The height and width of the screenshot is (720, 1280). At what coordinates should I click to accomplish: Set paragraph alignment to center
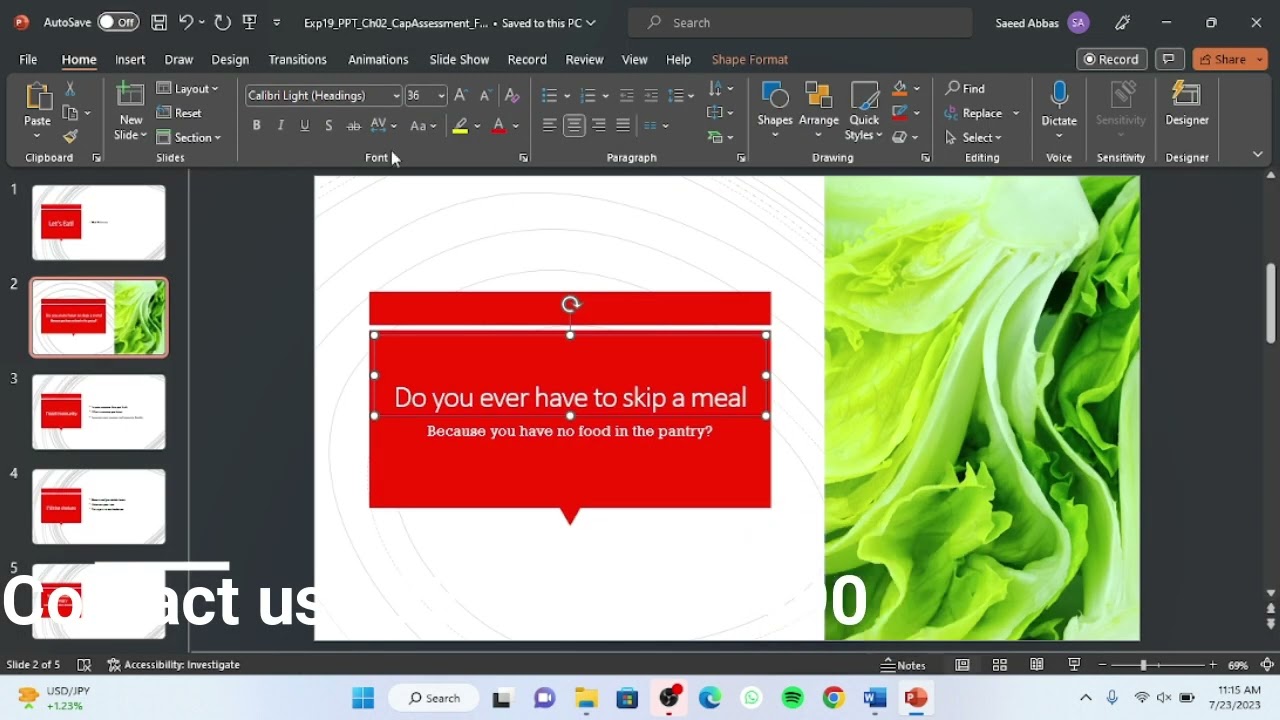(x=574, y=125)
